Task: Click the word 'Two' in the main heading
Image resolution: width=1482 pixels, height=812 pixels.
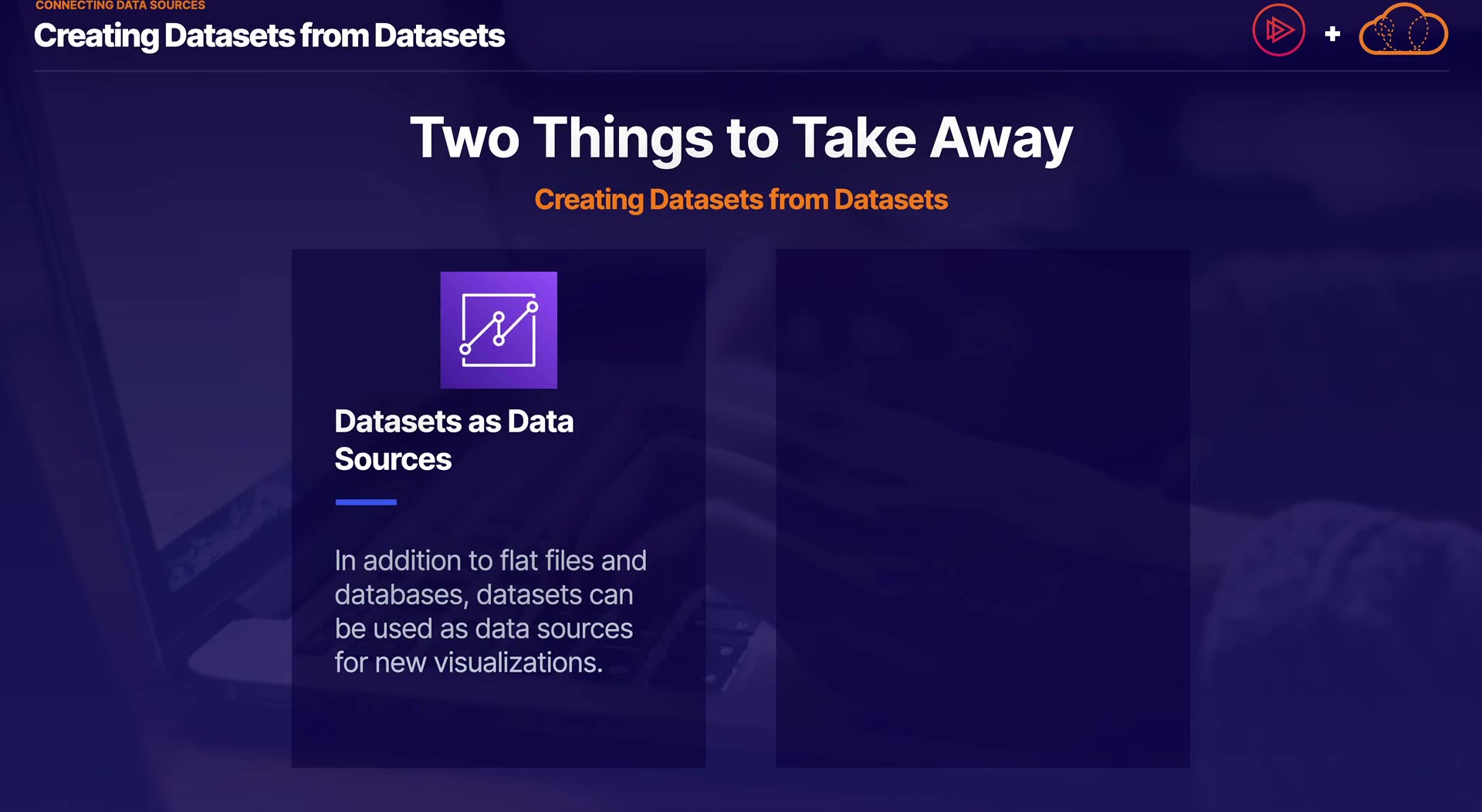Action: pos(465,137)
